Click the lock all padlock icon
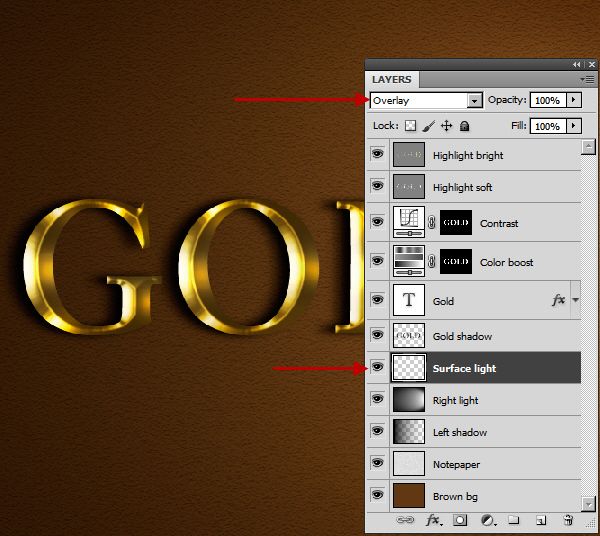Viewport: 600px width, 536px height. click(464, 125)
